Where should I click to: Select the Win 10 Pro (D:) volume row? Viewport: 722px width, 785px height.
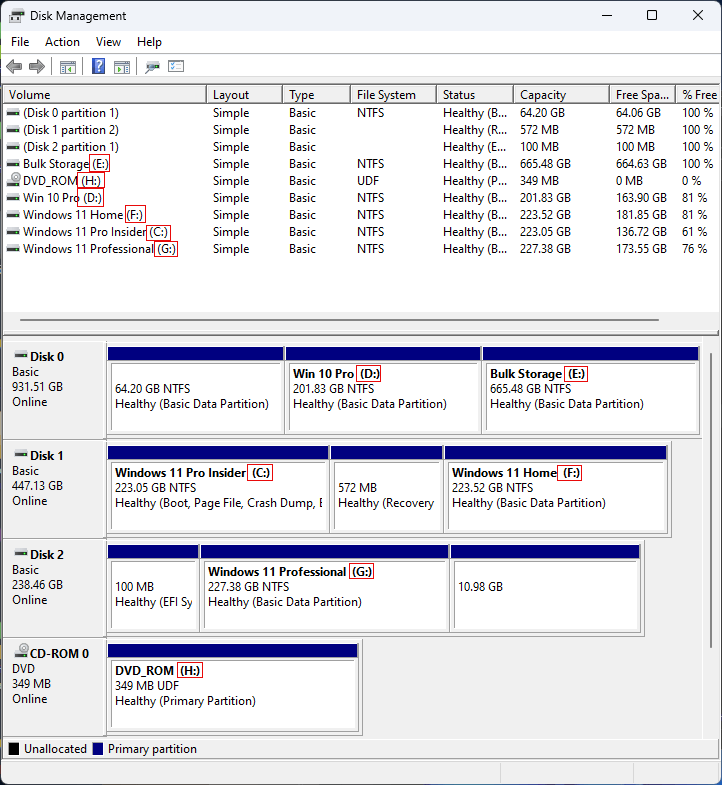click(x=361, y=198)
